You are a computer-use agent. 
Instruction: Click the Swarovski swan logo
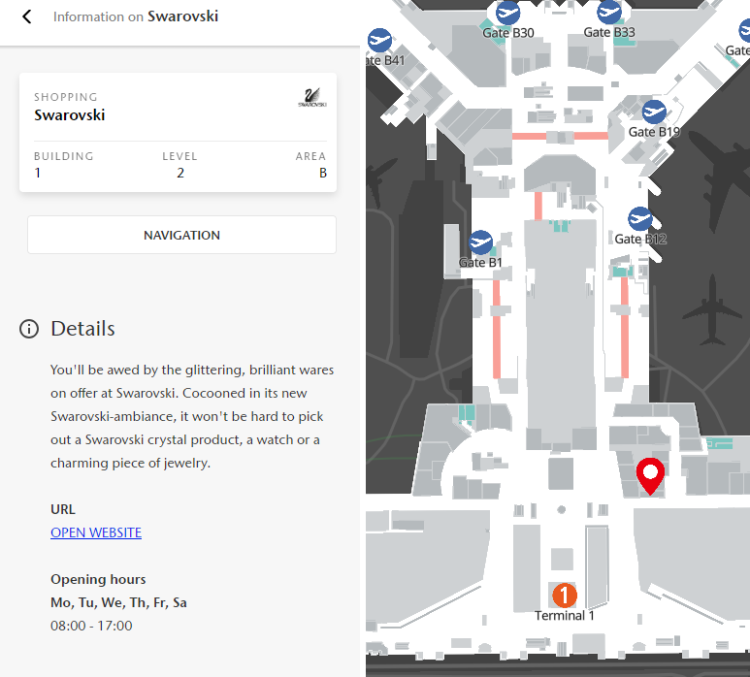pos(312,98)
